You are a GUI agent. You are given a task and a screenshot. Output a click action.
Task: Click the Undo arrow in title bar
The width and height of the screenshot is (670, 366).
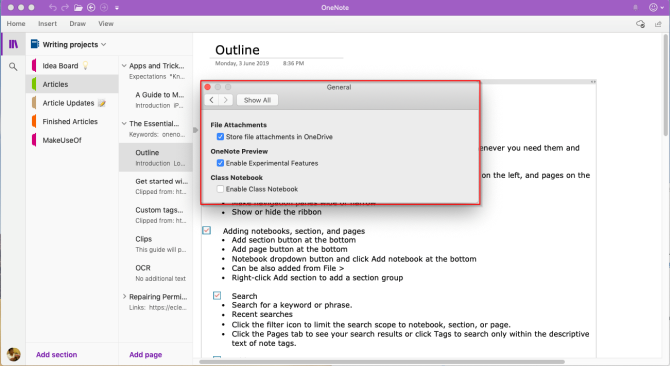pos(52,7)
